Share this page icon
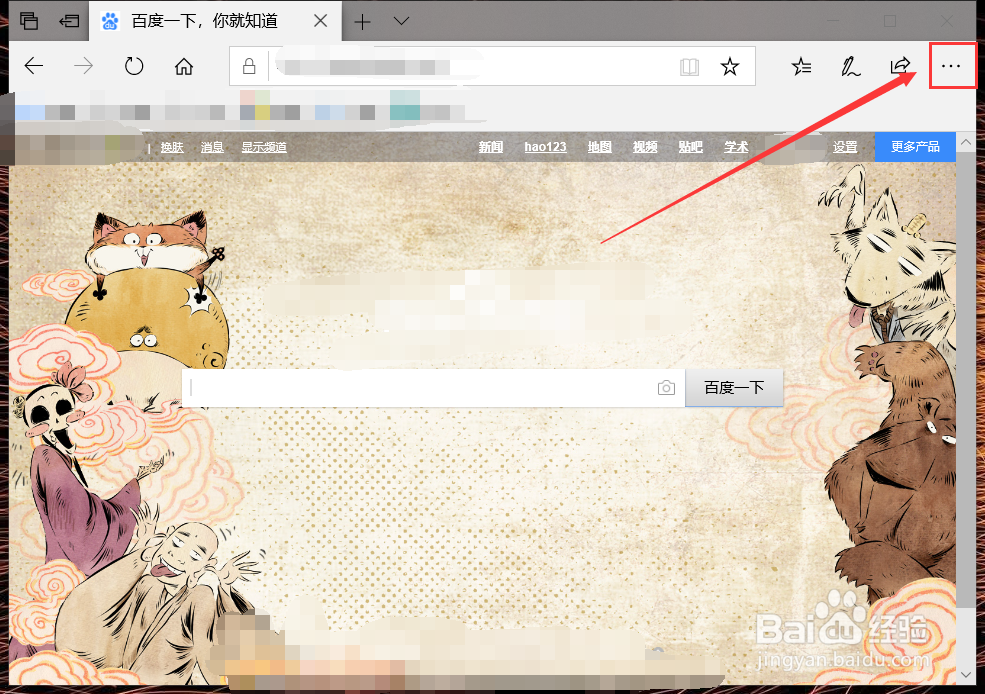This screenshot has height=694, width=985. coord(900,65)
